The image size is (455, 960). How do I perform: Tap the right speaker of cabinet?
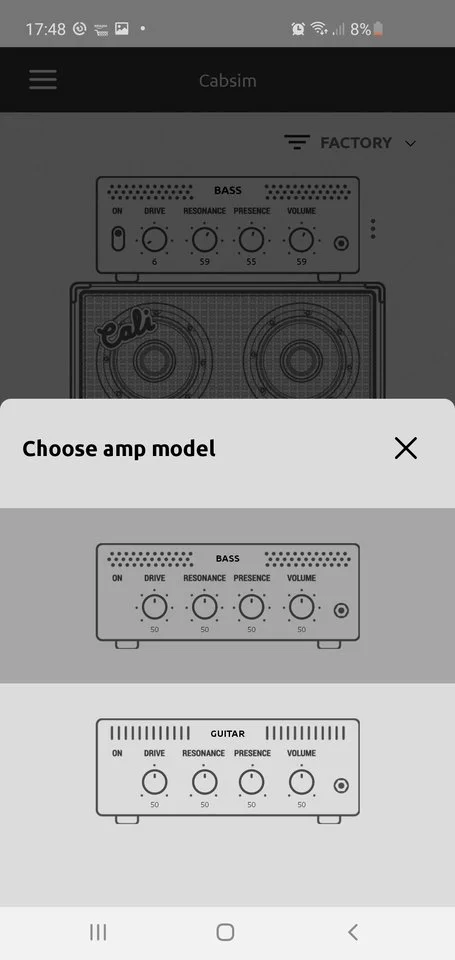[301, 358]
